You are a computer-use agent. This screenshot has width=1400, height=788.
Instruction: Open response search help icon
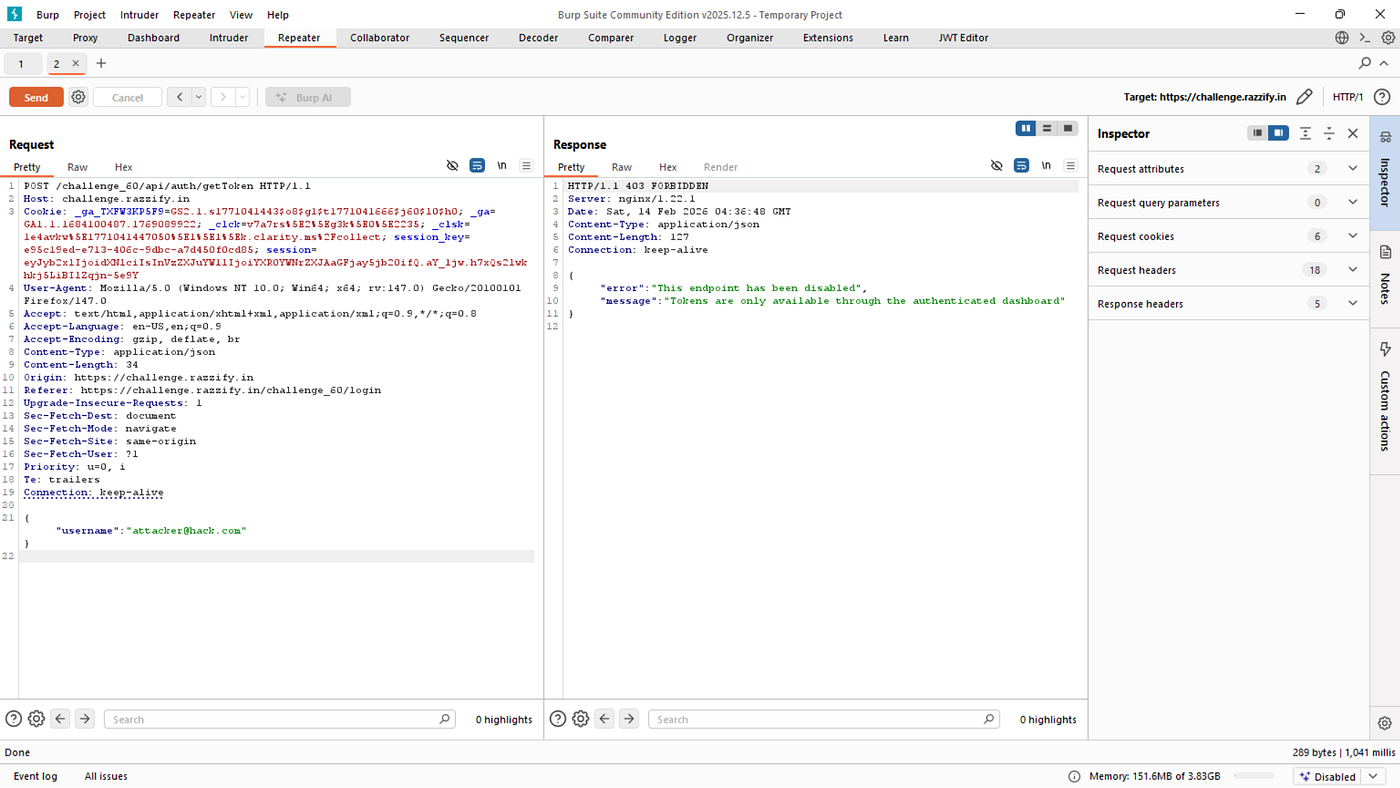click(x=558, y=719)
